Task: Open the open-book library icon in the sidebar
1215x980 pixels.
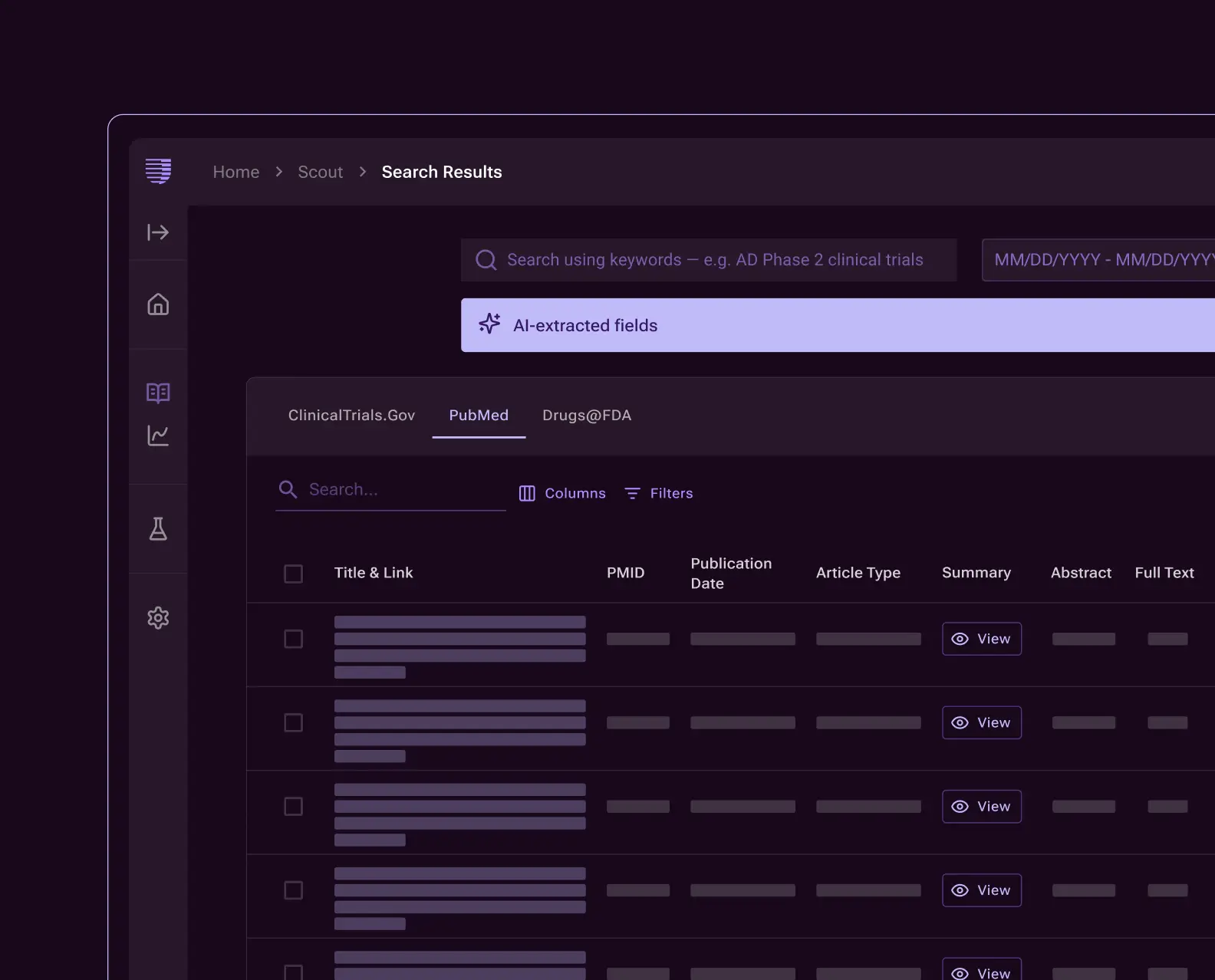Action: coord(158,393)
